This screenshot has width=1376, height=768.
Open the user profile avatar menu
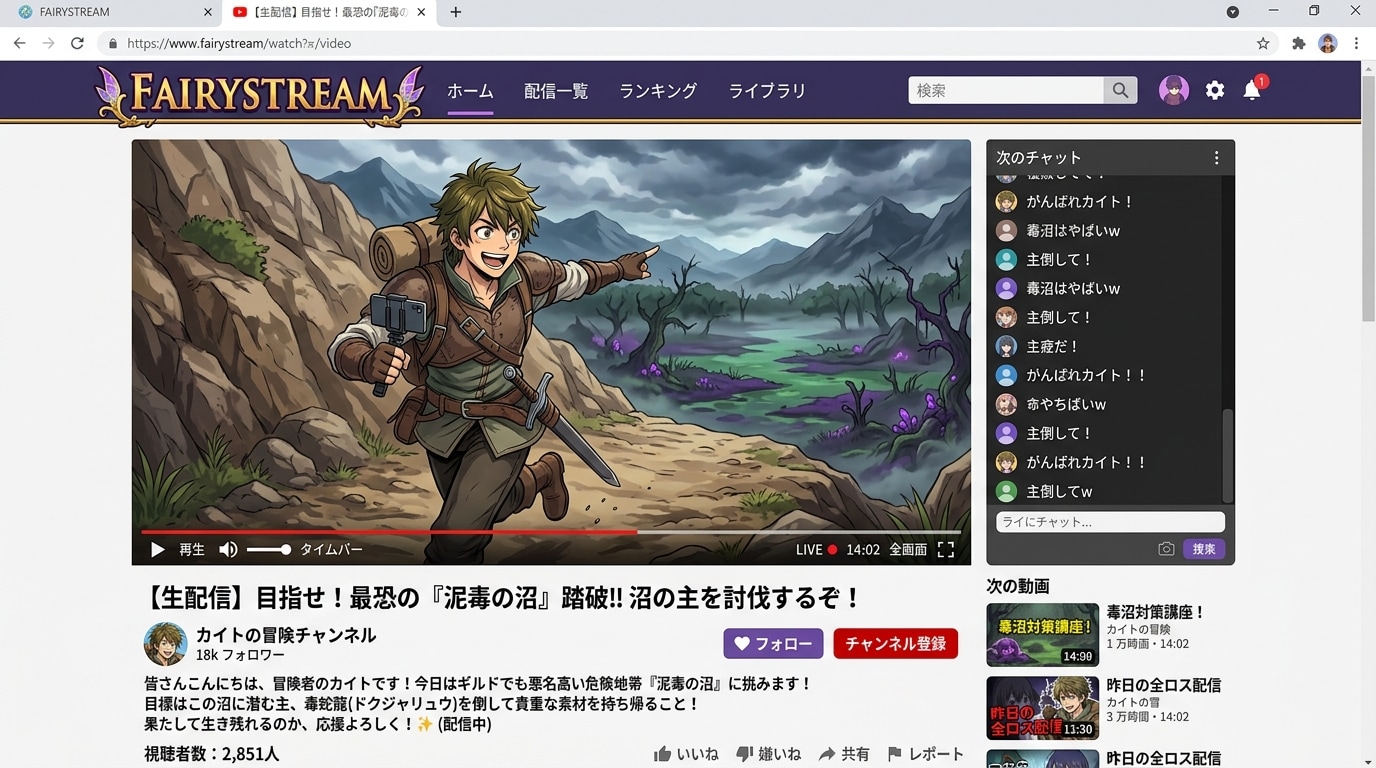coord(1174,90)
